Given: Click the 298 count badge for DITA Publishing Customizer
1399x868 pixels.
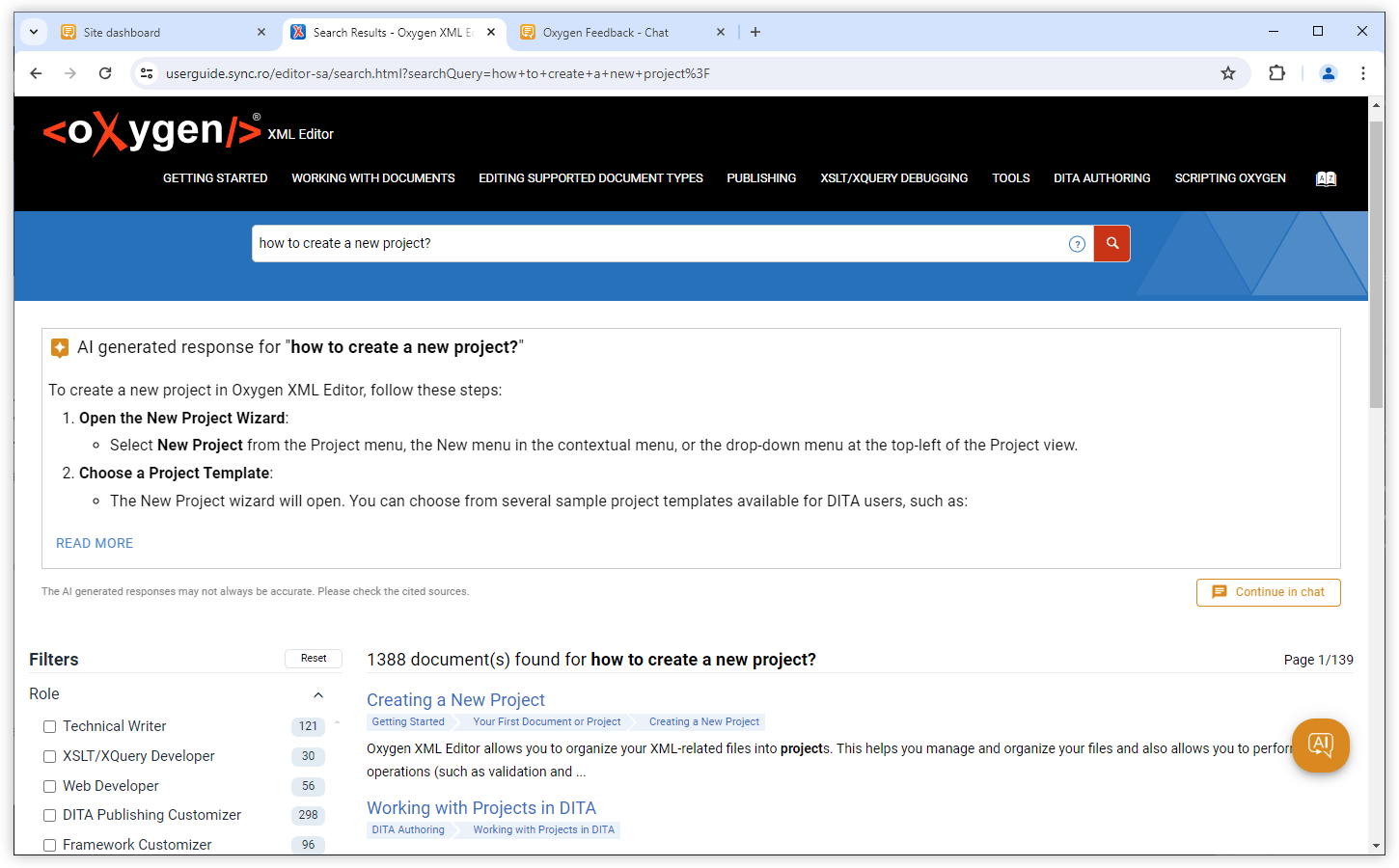Looking at the screenshot, I should pos(308,815).
